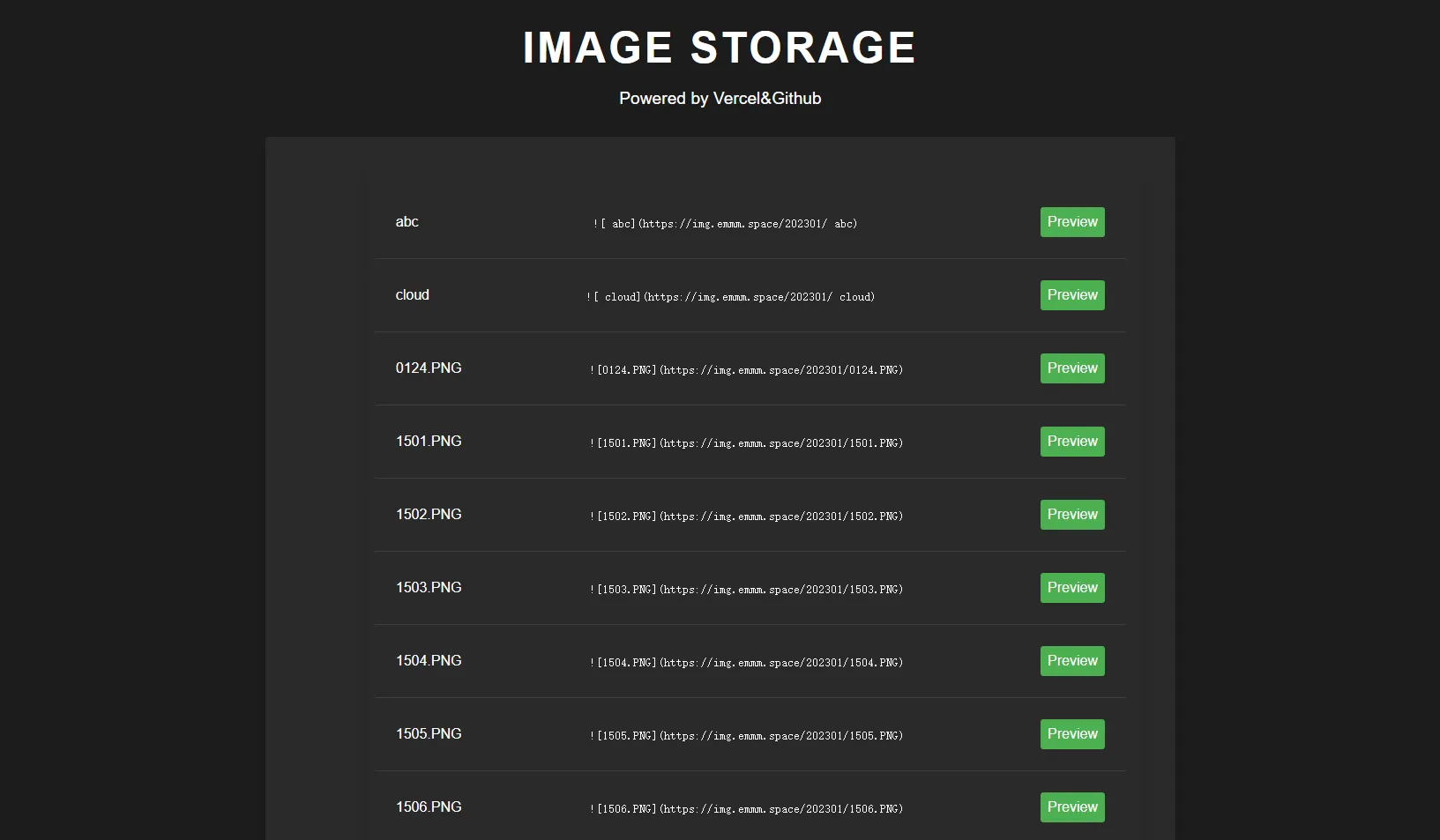Click the 1505.PNG markdown link text
This screenshot has height=840, width=1440.
[746, 736]
